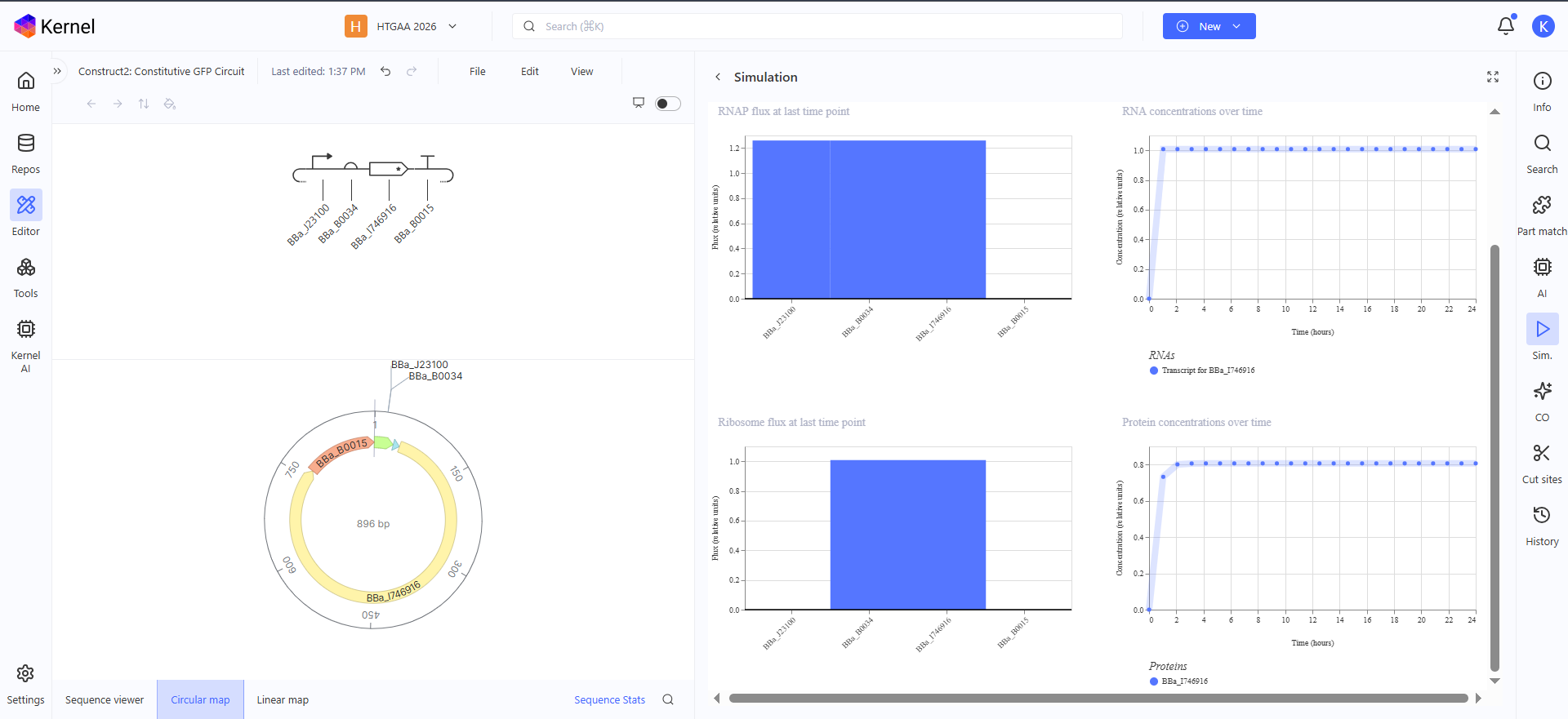The image size is (1568, 719).
Task: Open the Sequence Stats link
Action: pos(609,699)
